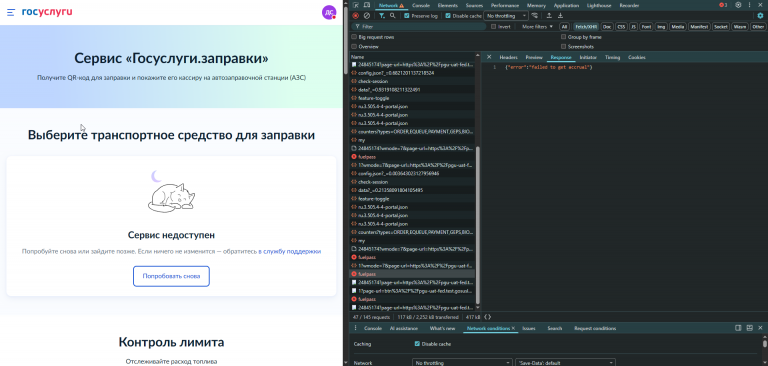Viewport: 768px width, 366px height.
Task: Enable the Invert filter checkbox
Action: pos(494,26)
